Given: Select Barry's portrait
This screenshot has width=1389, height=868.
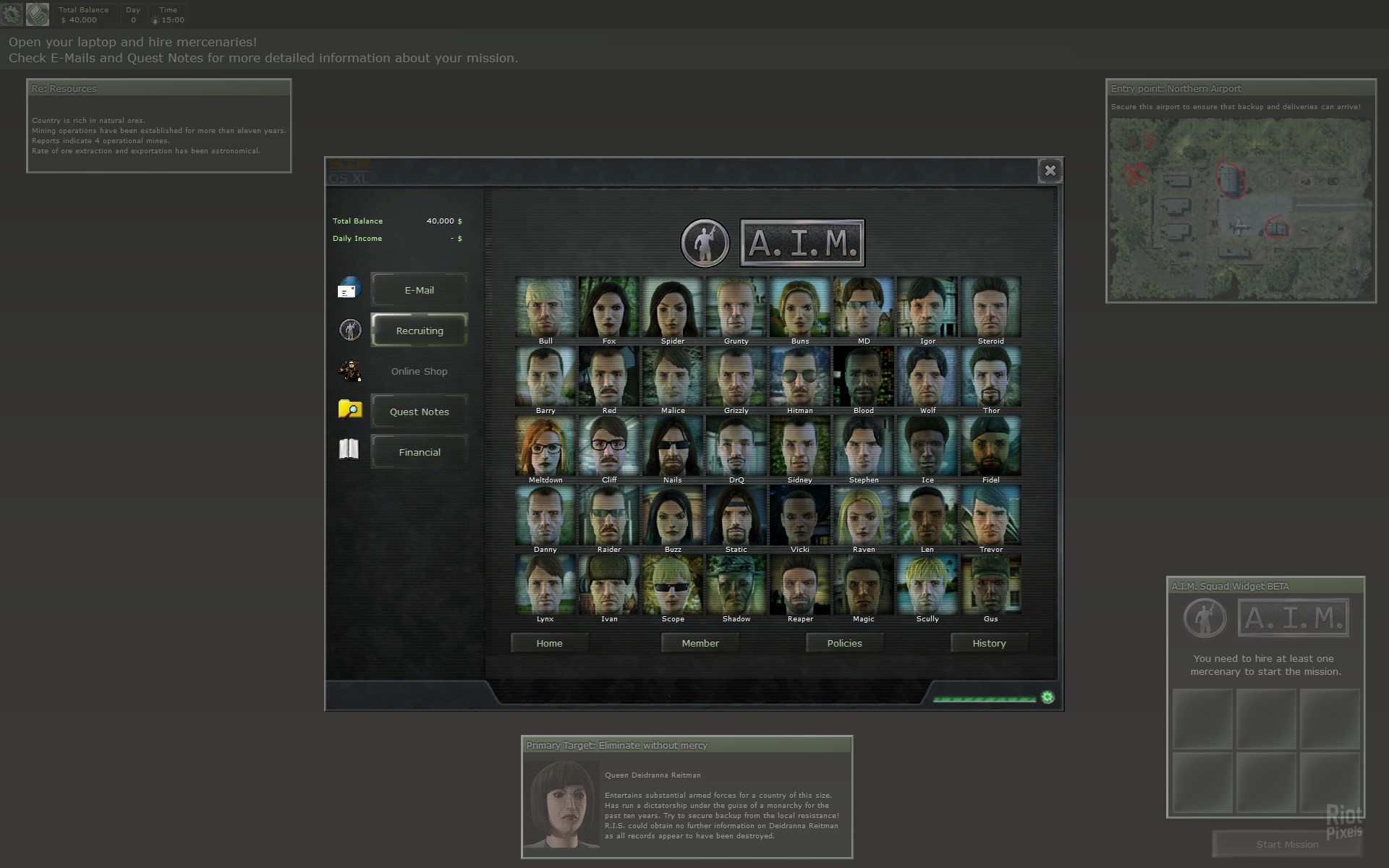Looking at the screenshot, I should [x=545, y=376].
